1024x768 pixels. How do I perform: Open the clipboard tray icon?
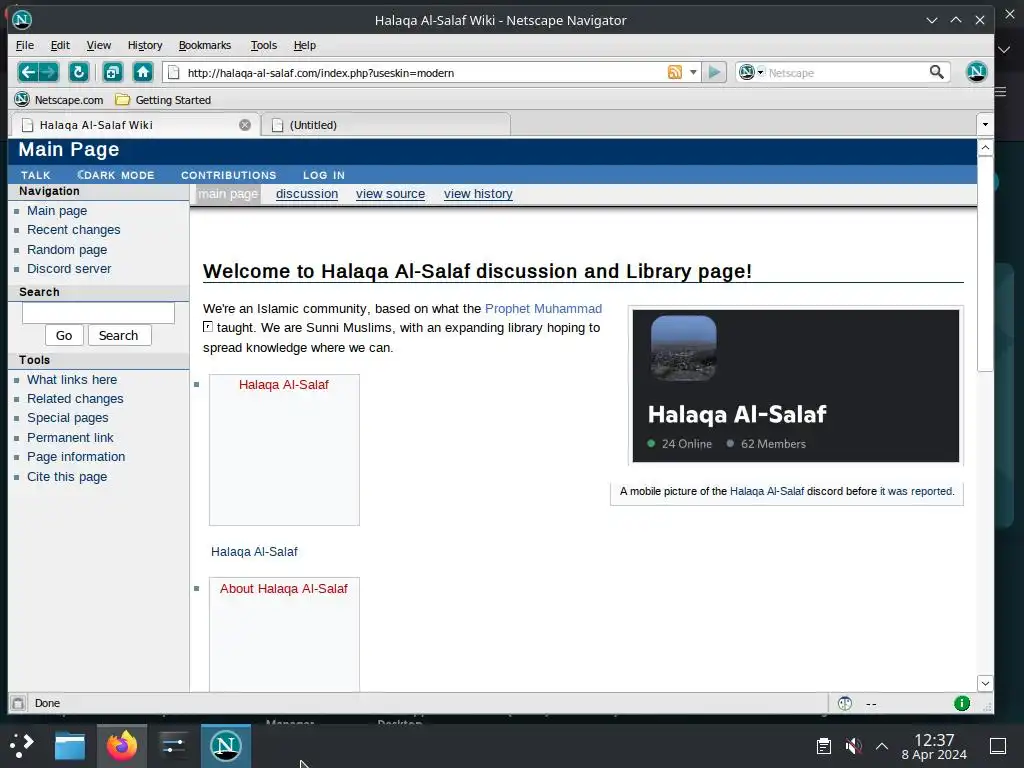824,746
